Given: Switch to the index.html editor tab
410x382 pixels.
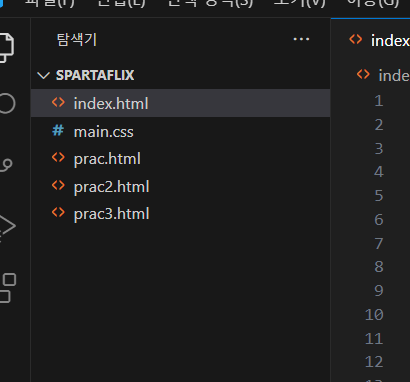Looking at the screenshot, I should point(371,40).
